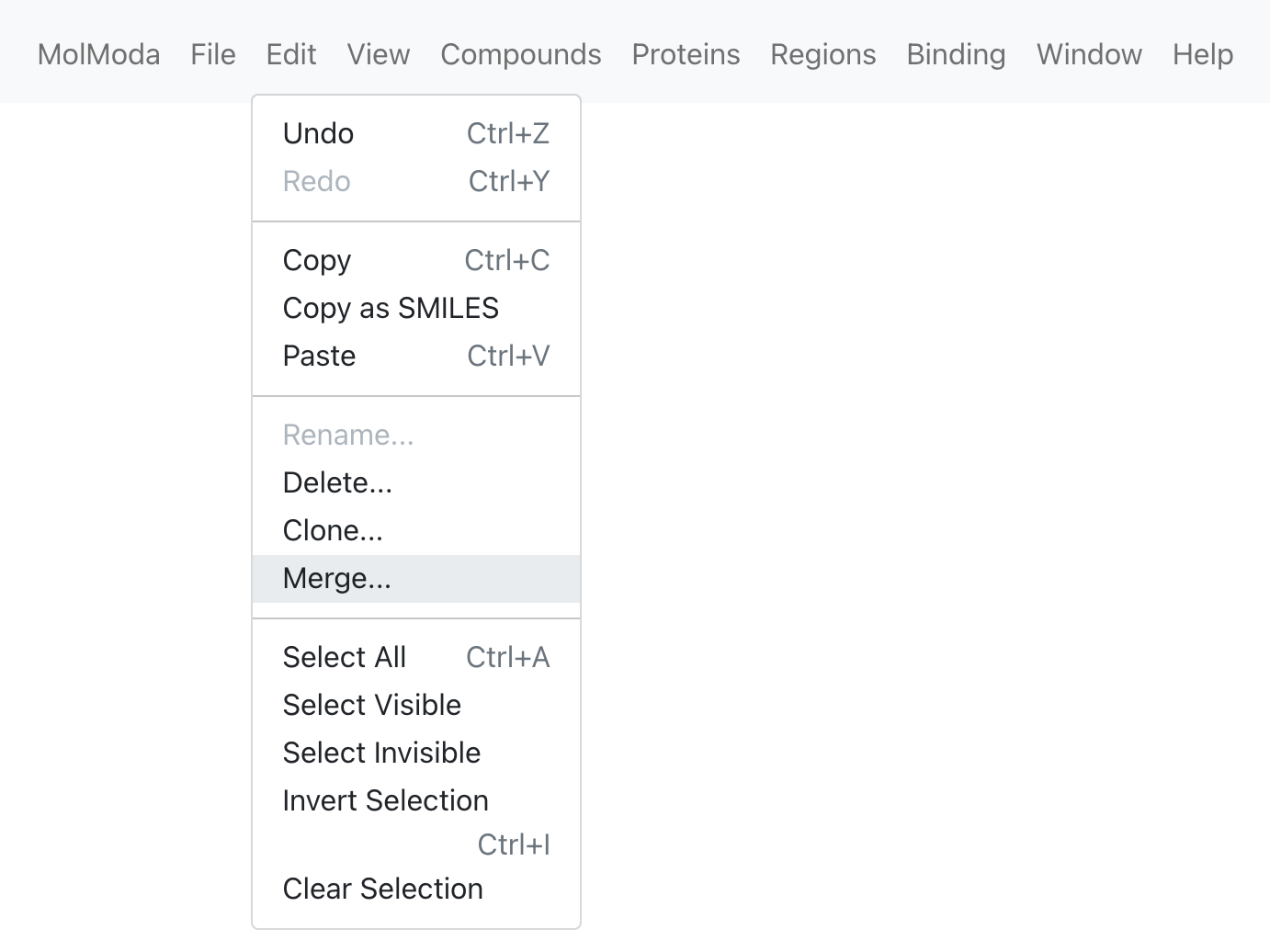Choose Invert Selection

[416, 822]
